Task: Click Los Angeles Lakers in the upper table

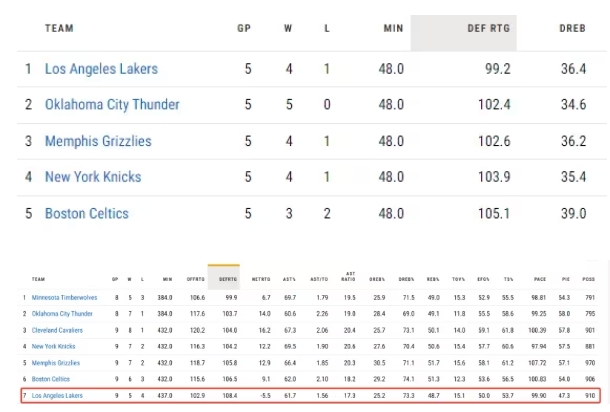Action: coord(101,69)
